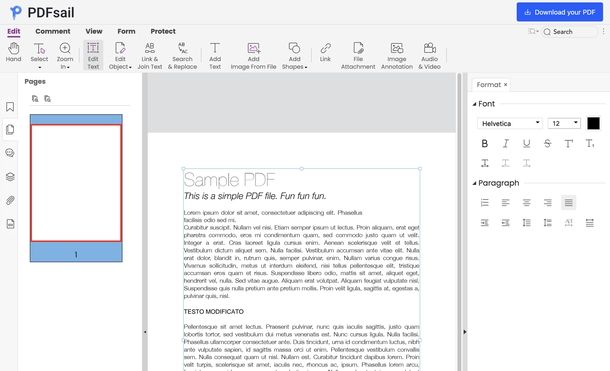Open the page thumbnails sidebar icon
Image resolution: width=610 pixels, height=371 pixels.
pos(10,130)
